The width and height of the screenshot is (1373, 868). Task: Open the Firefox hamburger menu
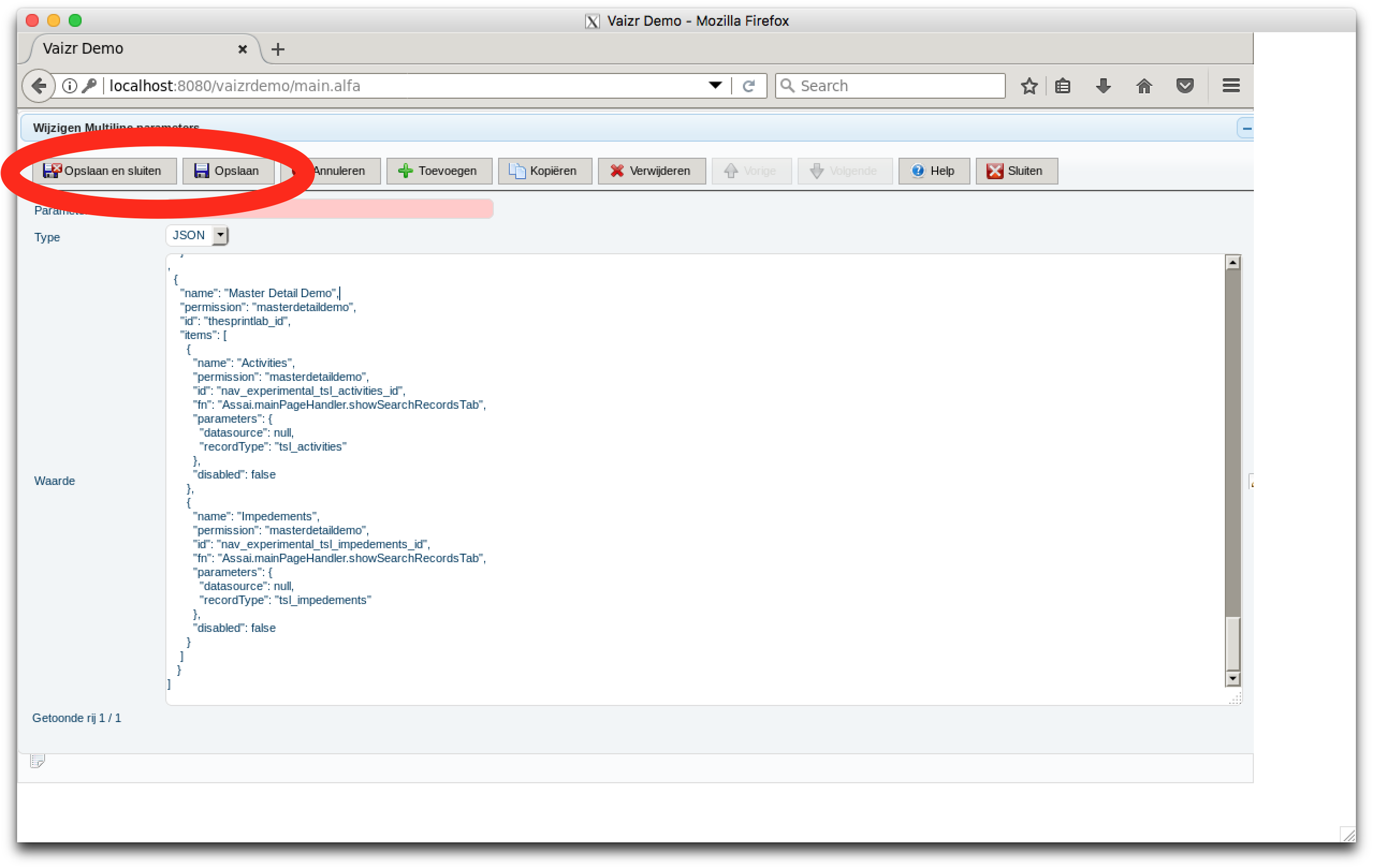(x=1231, y=86)
